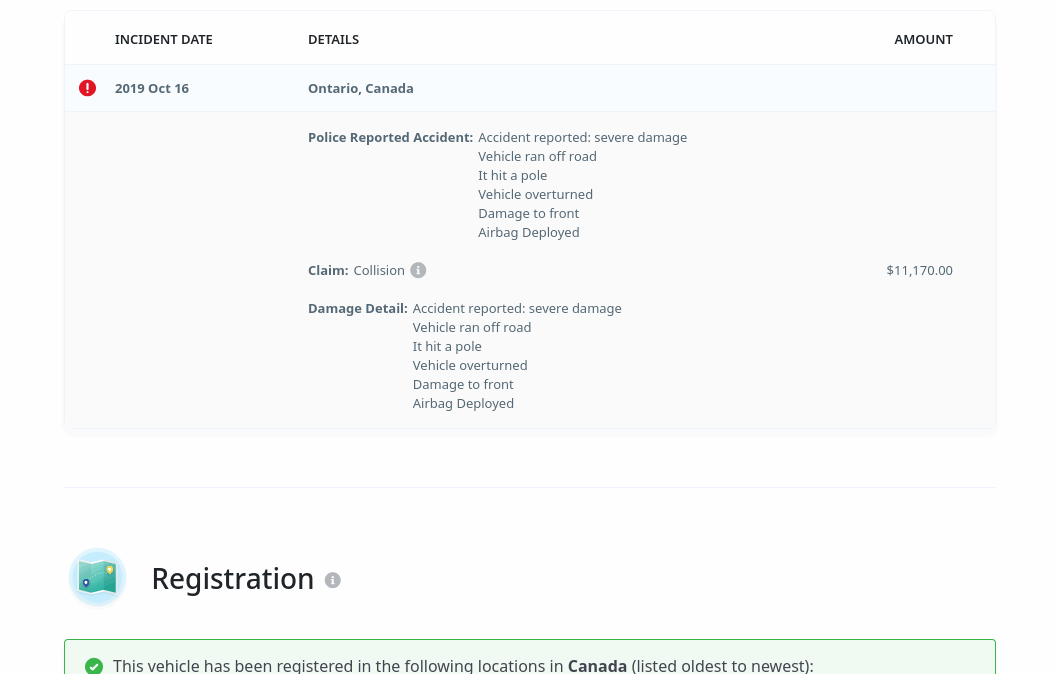The height and width of the screenshot is (674, 1055).
Task: Click 'Airbag Deployed' under Police Reported Accident
Action: pyautogui.click(x=529, y=233)
